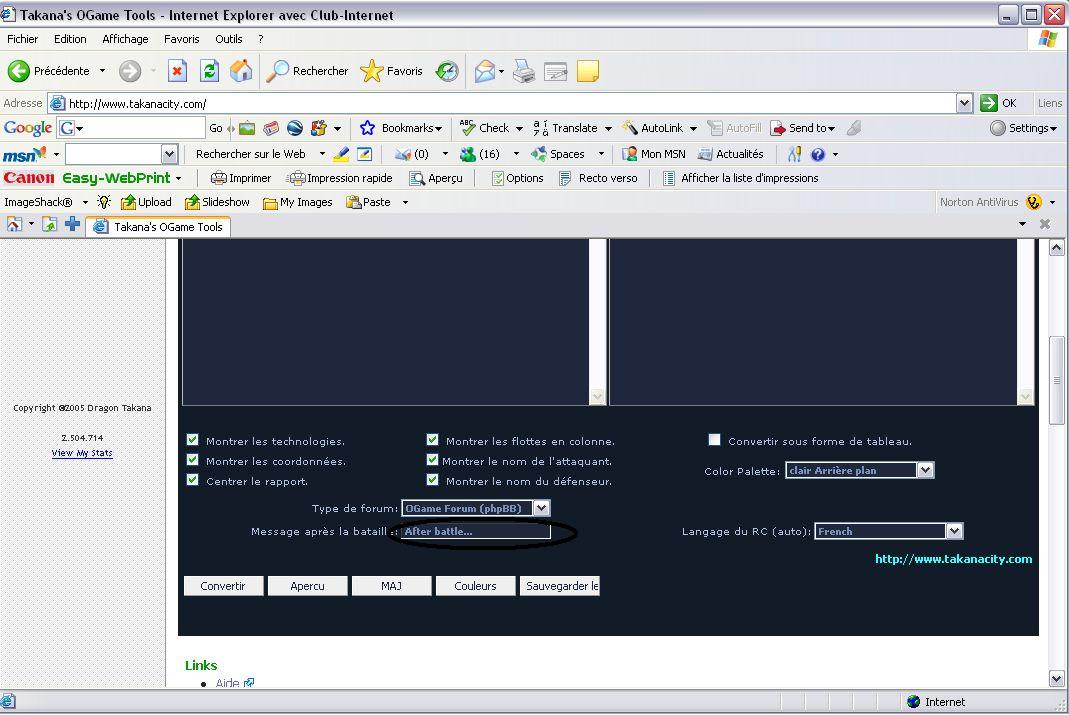This screenshot has width=1069, height=715.
Task: Enable Convertir sous forme de tableau
Action: tap(714, 440)
